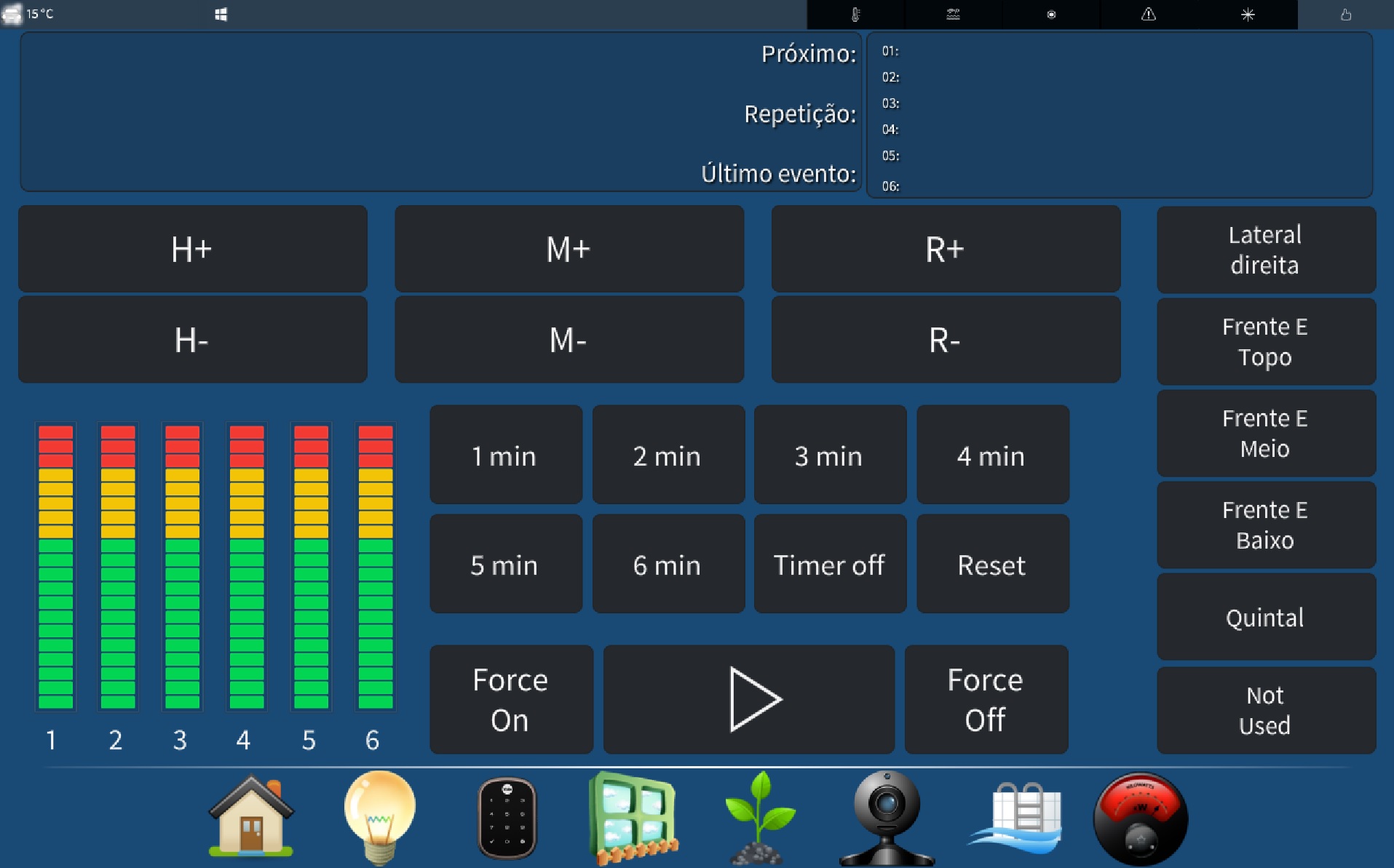Click the Windows logo in the top bar
Viewport: 1394px width, 868px height.
coord(221,15)
